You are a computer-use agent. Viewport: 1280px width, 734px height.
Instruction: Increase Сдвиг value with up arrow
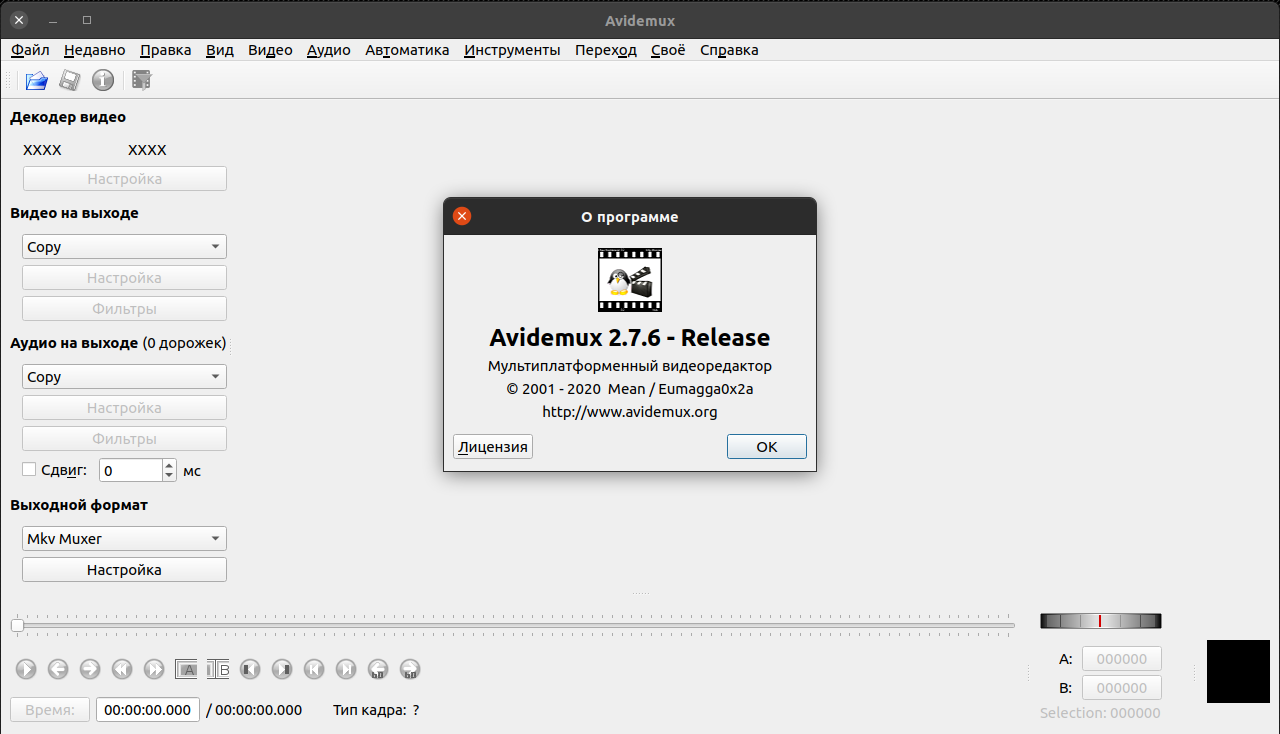[168, 464]
